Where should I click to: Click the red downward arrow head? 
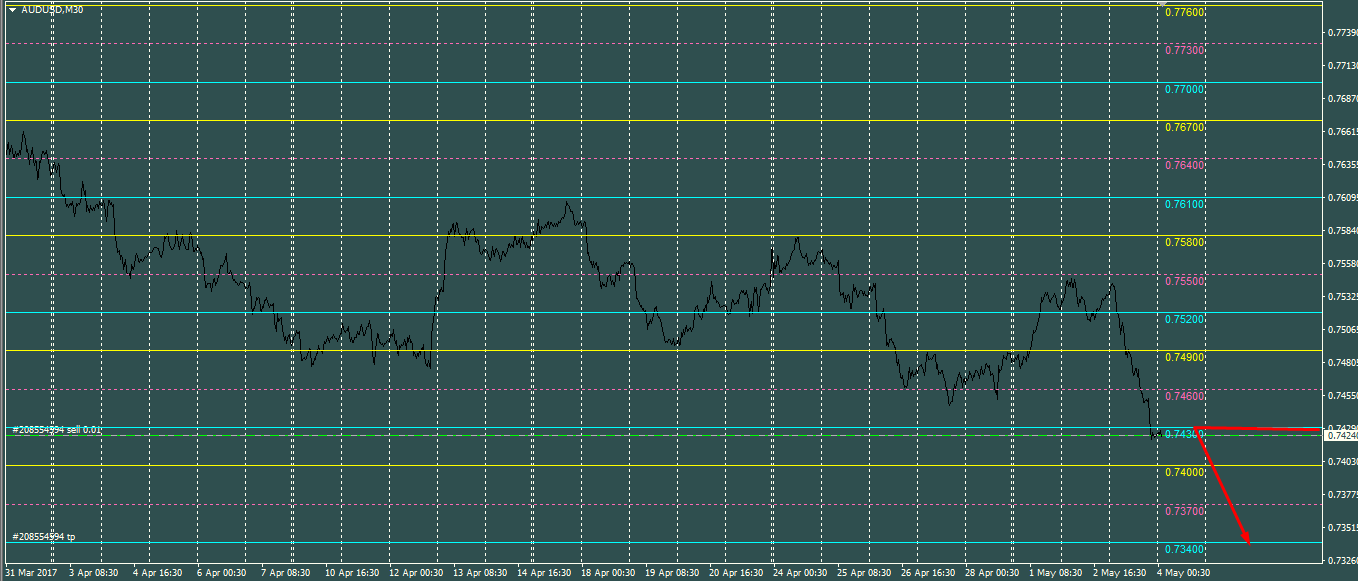(1247, 540)
